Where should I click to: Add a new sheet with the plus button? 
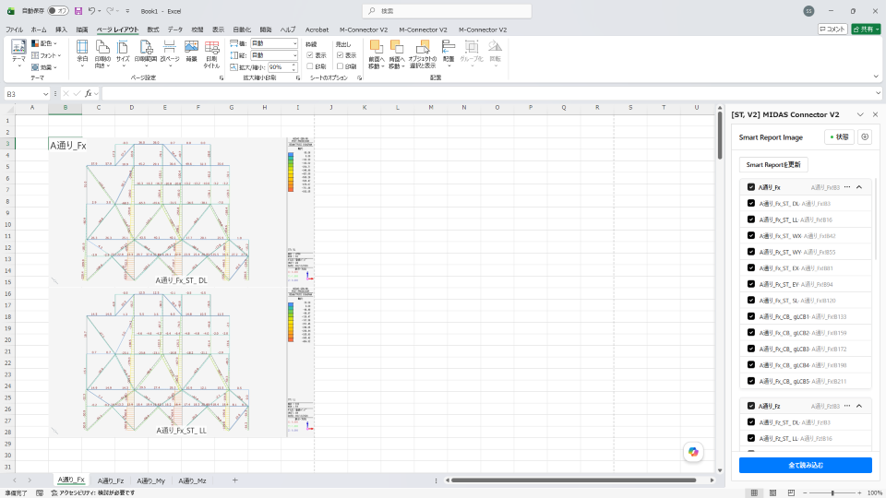(234, 480)
